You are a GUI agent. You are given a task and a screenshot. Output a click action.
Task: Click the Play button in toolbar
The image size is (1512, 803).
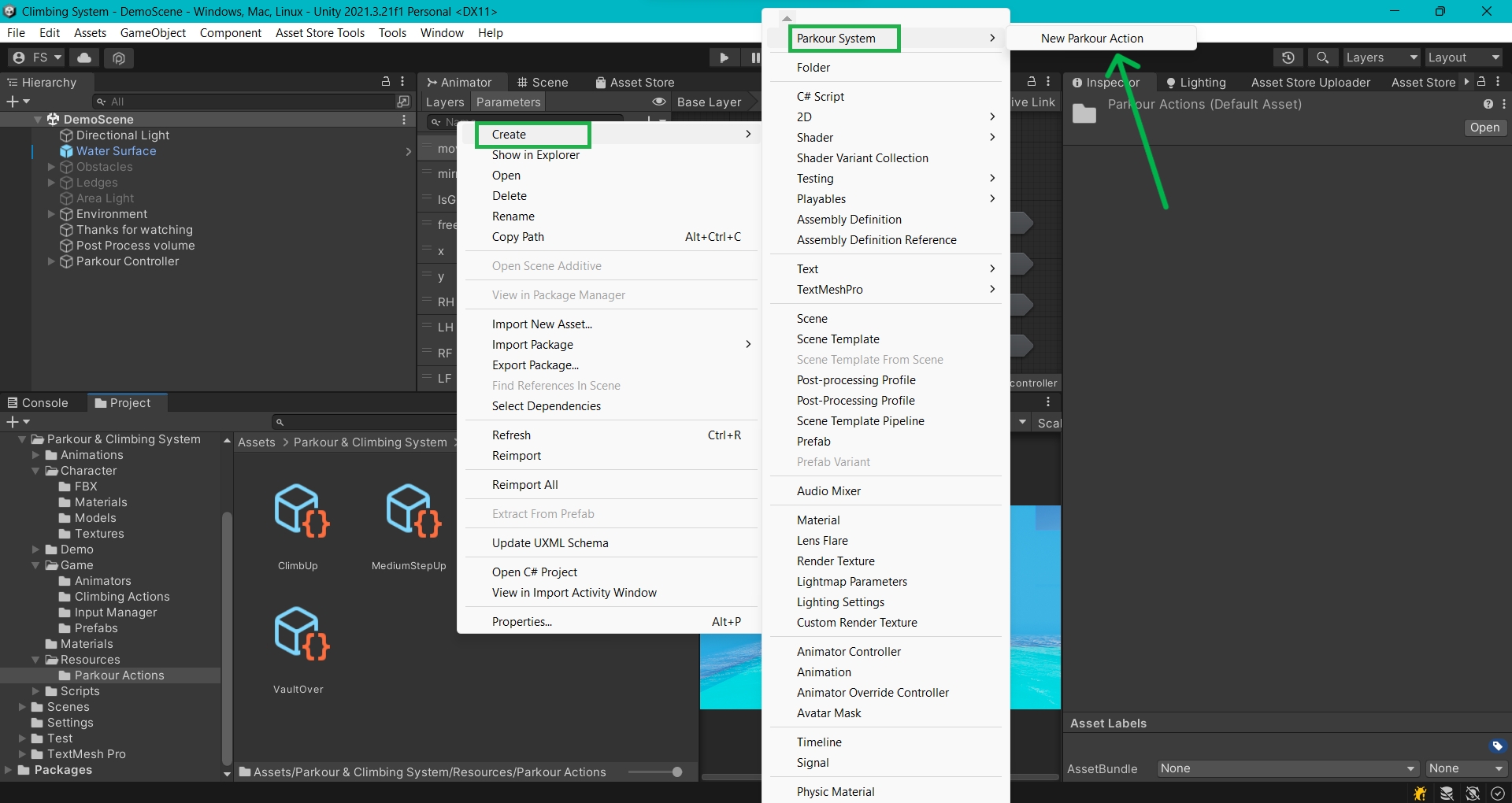(x=724, y=57)
